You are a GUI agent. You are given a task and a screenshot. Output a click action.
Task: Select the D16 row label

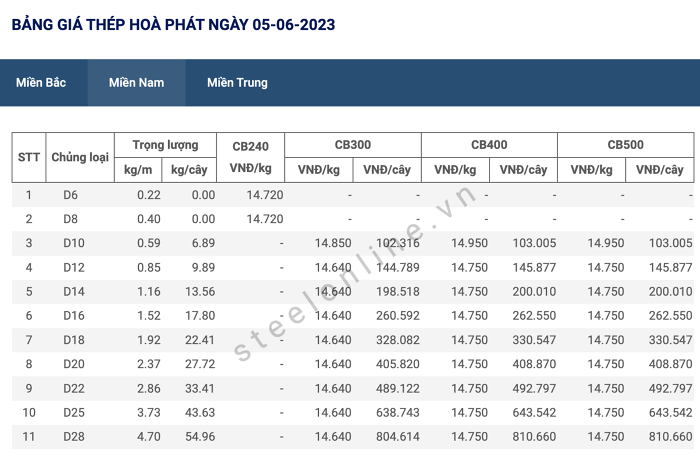pos(74,316)
